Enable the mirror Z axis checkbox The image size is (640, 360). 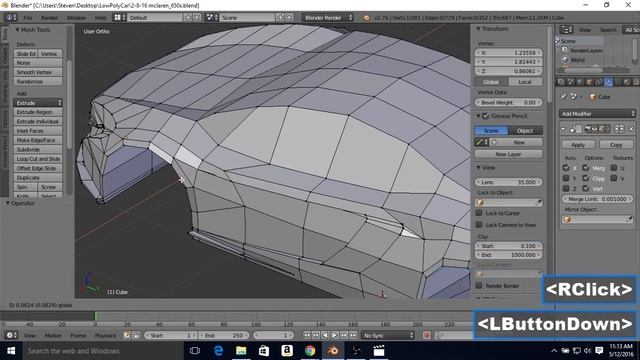coord(566,188)
